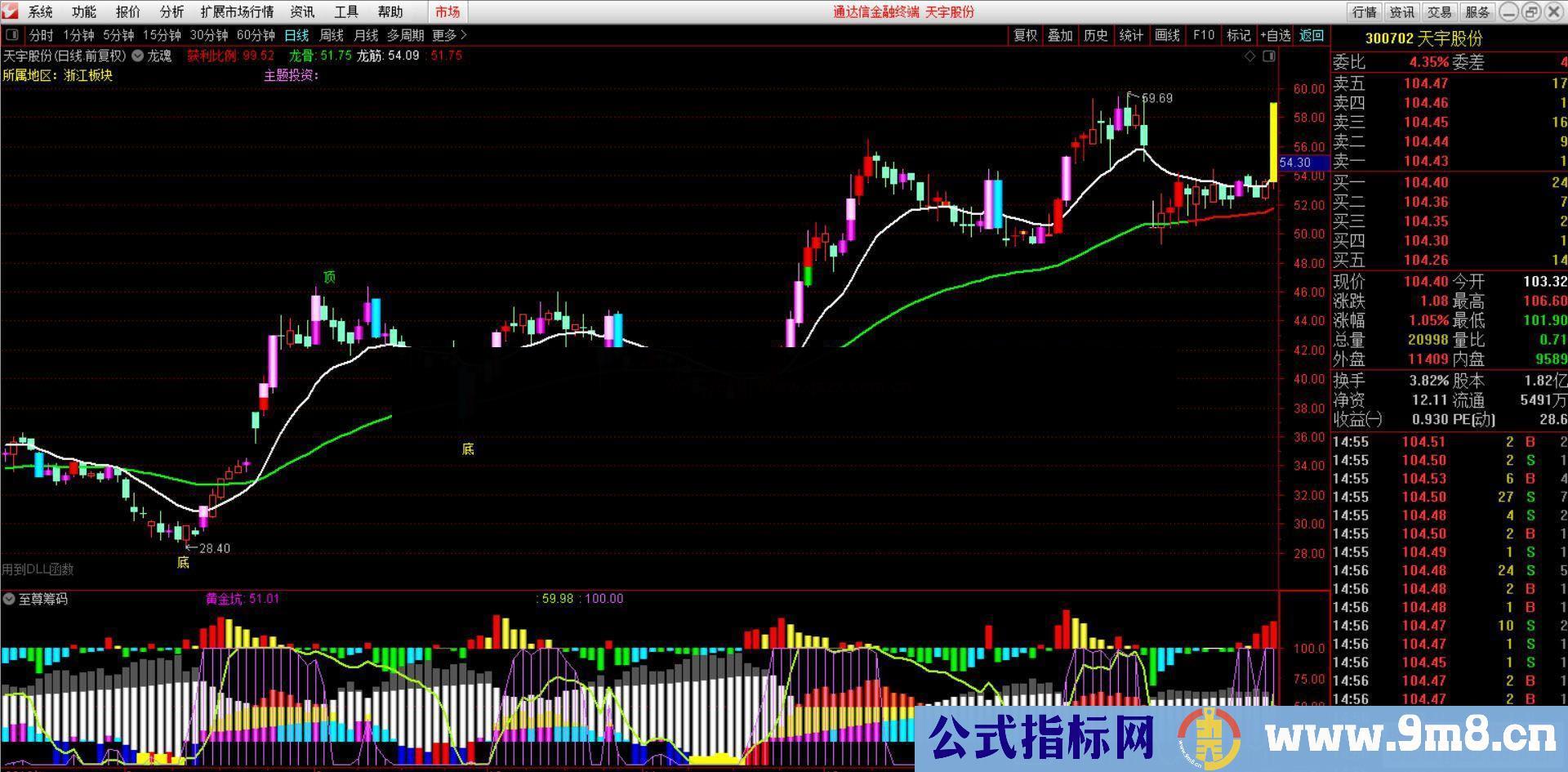The height and width of the screenshot is (772, 1568).
Task: Expand 更多 periods list
Action: 449,35
